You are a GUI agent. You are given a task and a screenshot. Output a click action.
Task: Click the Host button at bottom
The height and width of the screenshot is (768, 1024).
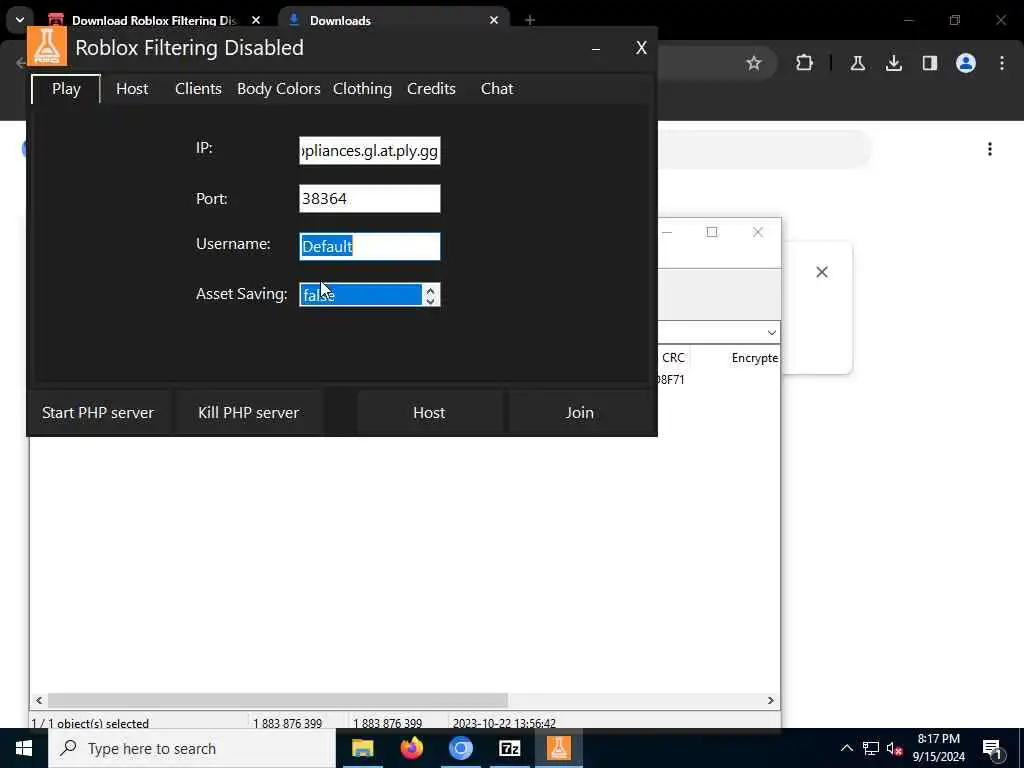point(429,413)
